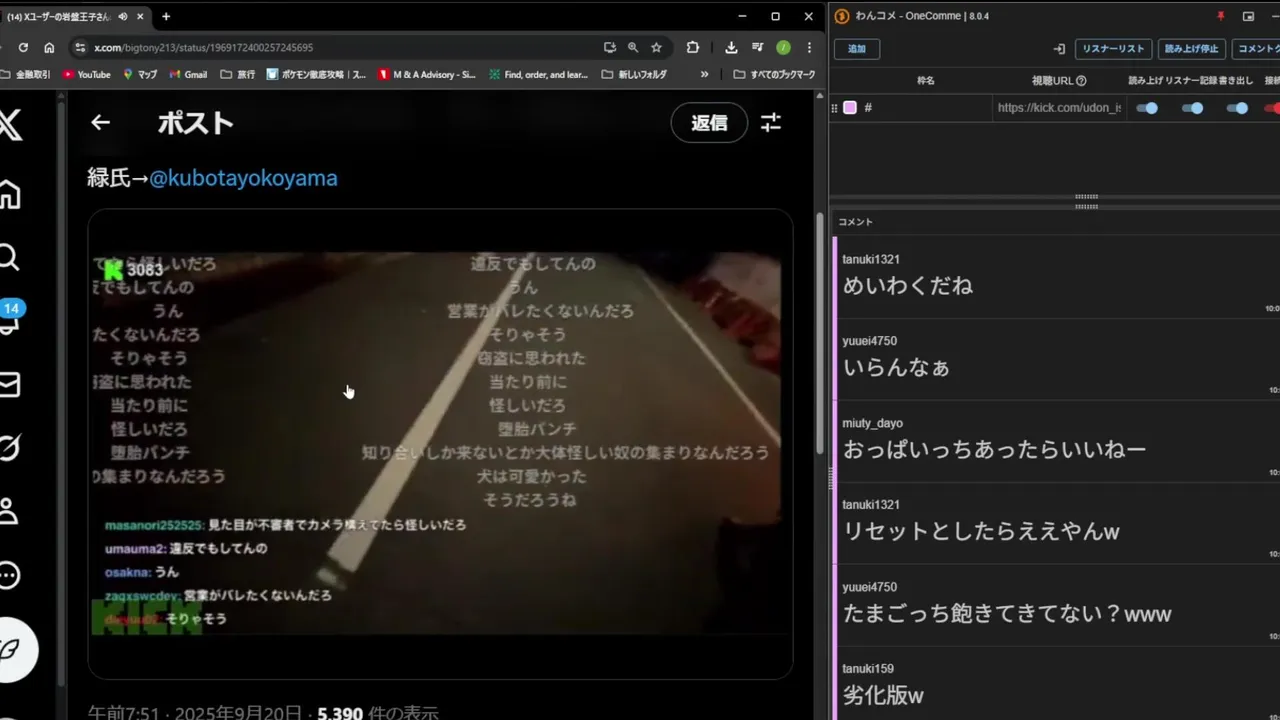Open reply sorting filter icon
Screen dimensions: 1280x720
click(x=771, y=122)
